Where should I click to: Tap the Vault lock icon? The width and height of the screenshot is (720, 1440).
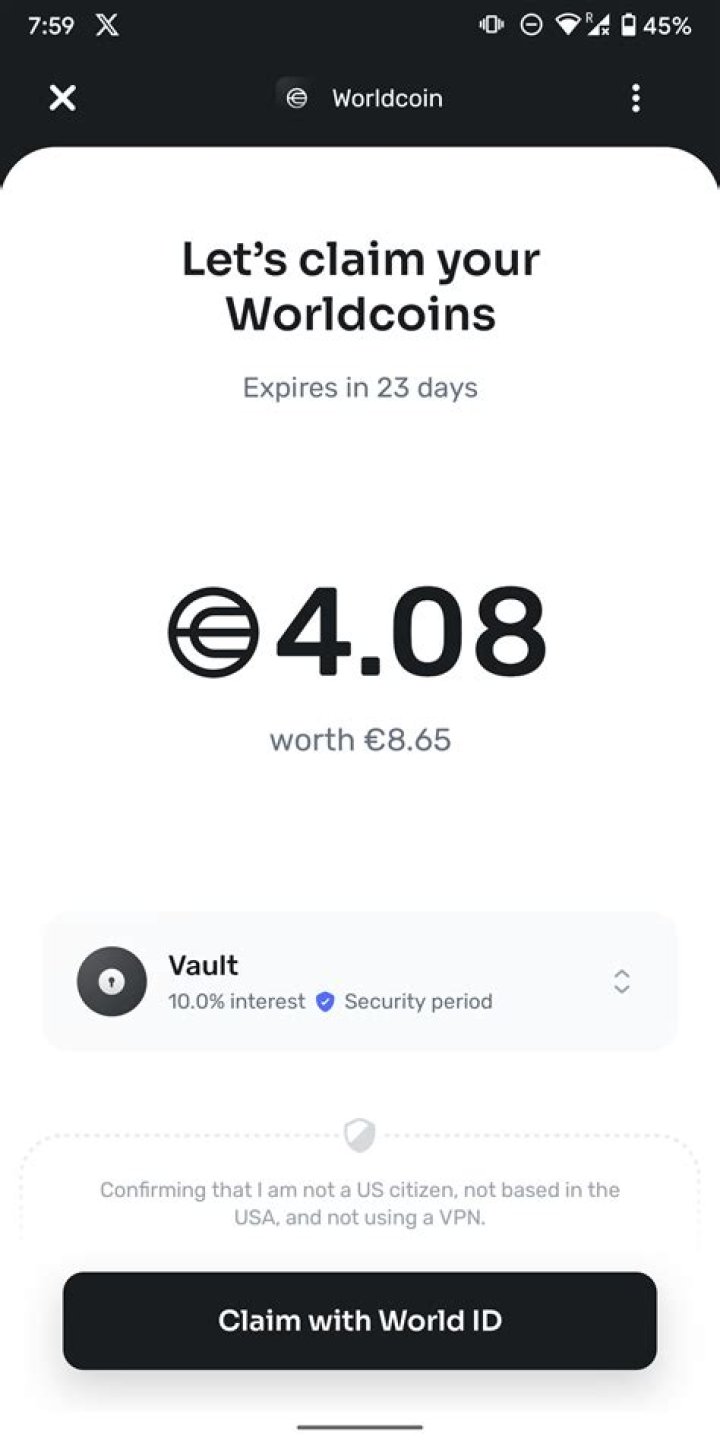(x=112, y=981)
